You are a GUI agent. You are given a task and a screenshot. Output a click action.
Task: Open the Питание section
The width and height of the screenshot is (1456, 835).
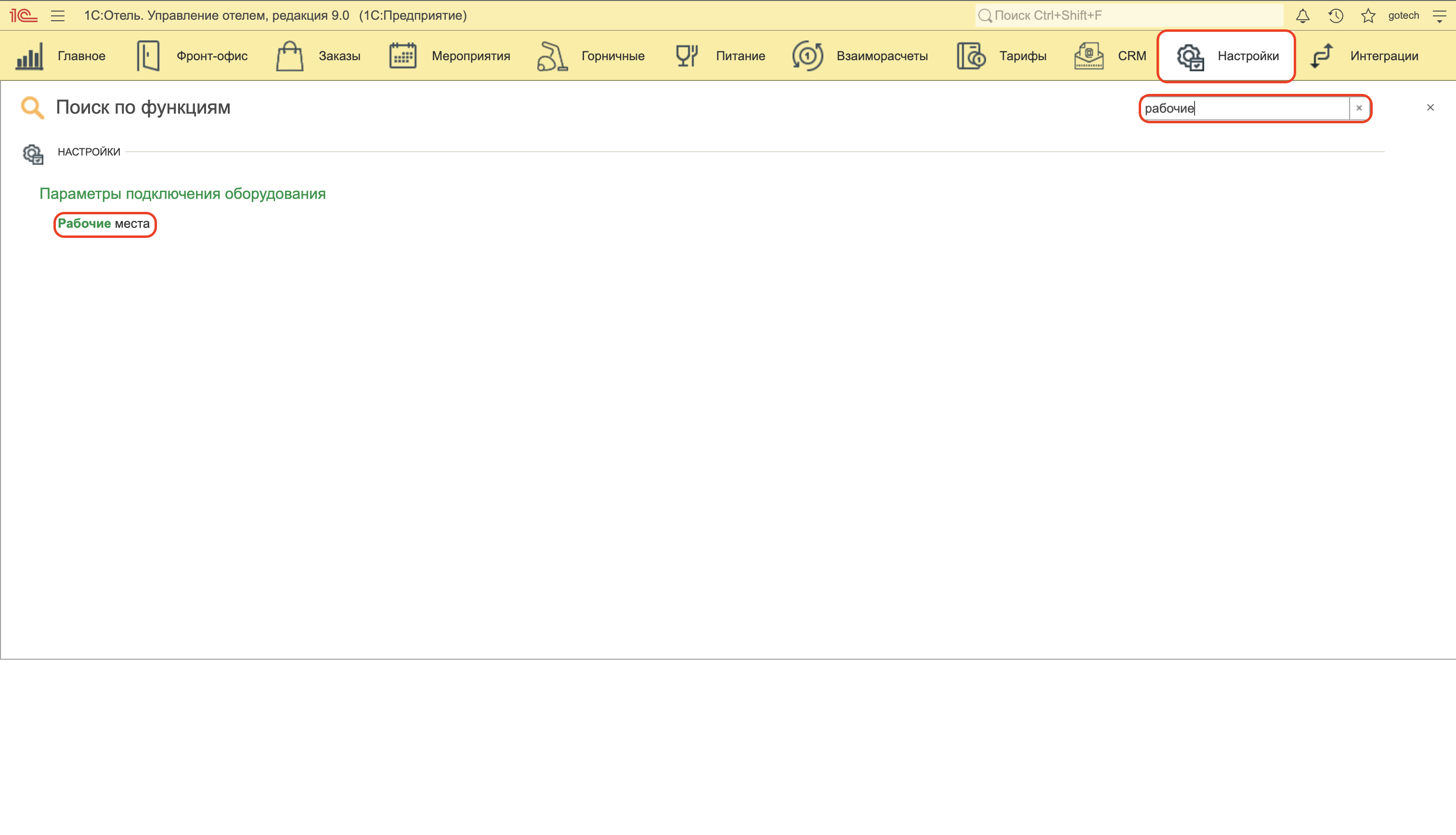click(740, 56)
